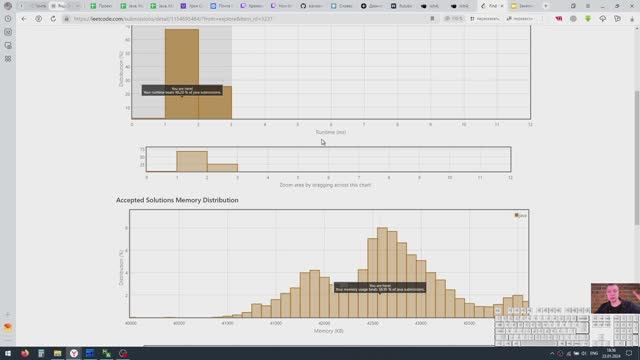The image size is (640, 360).
Task: Bookmark this page with the bookmark icon
Action: (432, 19)
